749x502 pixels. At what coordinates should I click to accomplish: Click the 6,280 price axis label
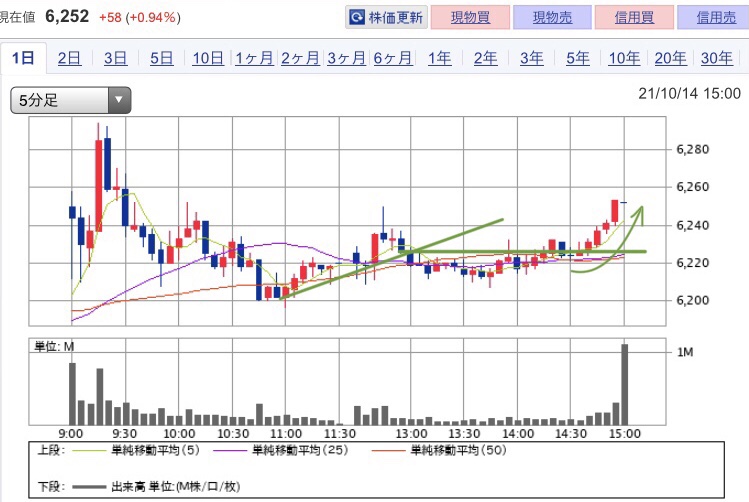pos(692,150)
